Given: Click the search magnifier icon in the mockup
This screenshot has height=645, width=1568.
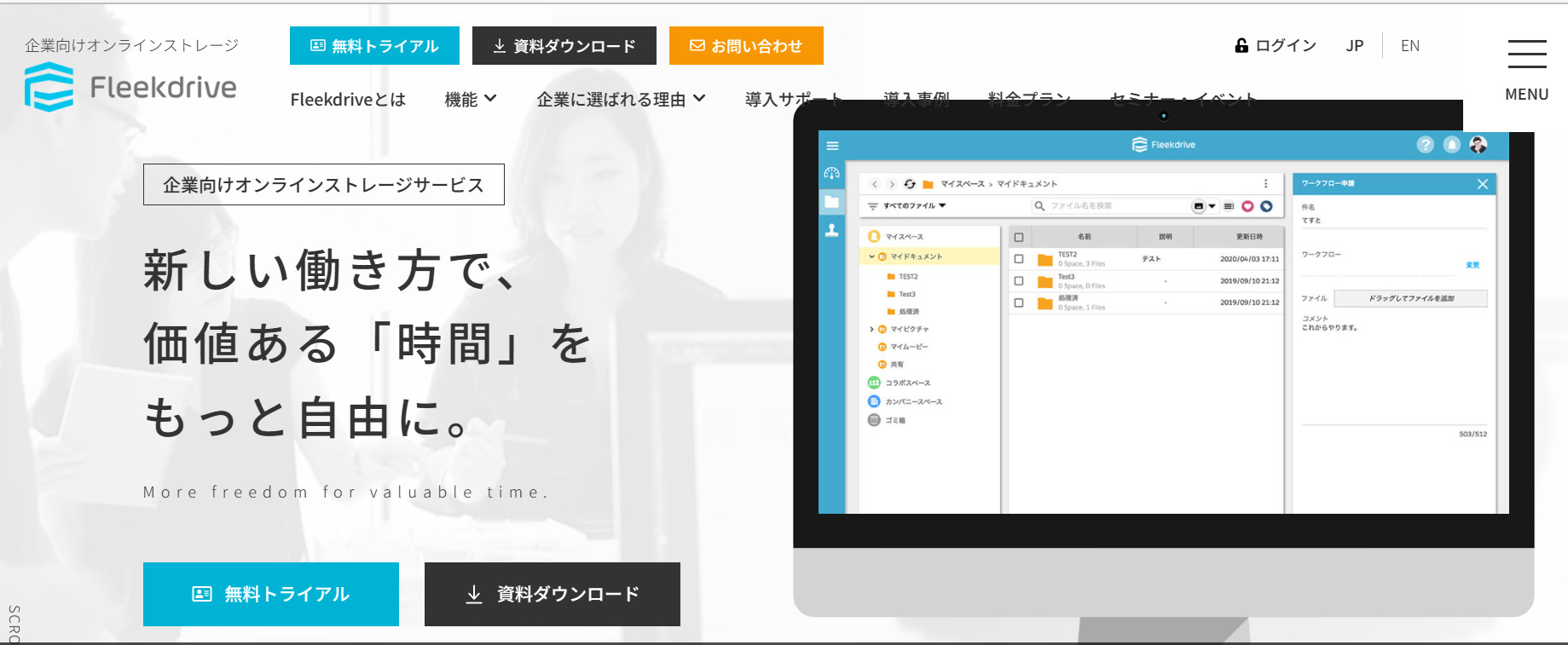Looking at the screenshot, I should [1039, 206].
